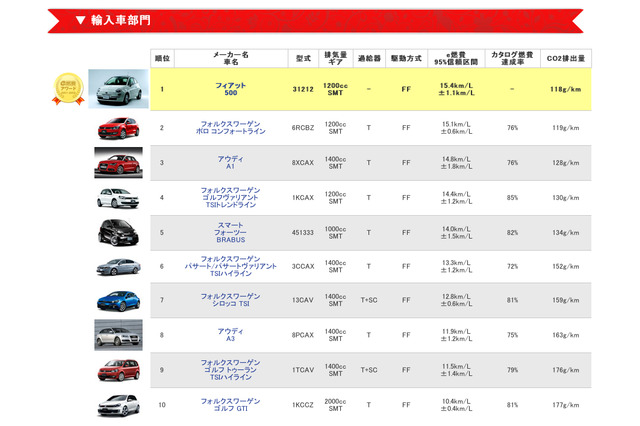Screen dimensions: 640x426
Task: Open the red Volkswagen Polo thumbnail
Action: [119, 128]
